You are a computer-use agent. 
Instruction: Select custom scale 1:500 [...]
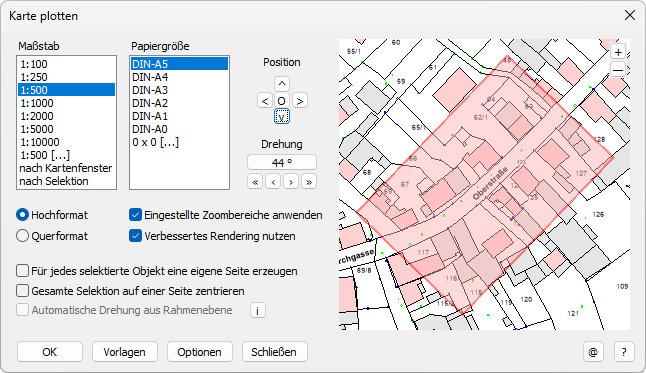click(x=66, y=155)
